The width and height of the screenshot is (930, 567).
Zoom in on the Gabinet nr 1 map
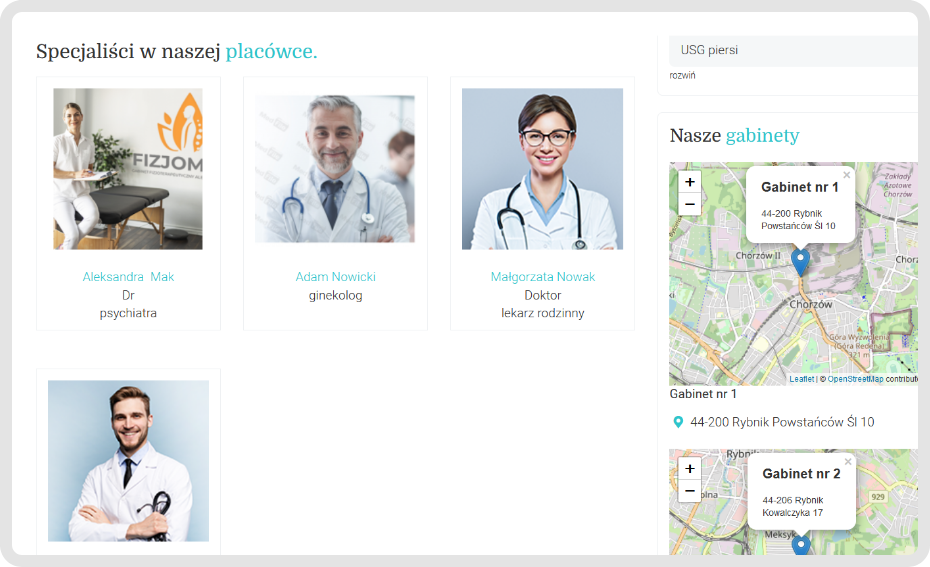(x=690, y=182)
